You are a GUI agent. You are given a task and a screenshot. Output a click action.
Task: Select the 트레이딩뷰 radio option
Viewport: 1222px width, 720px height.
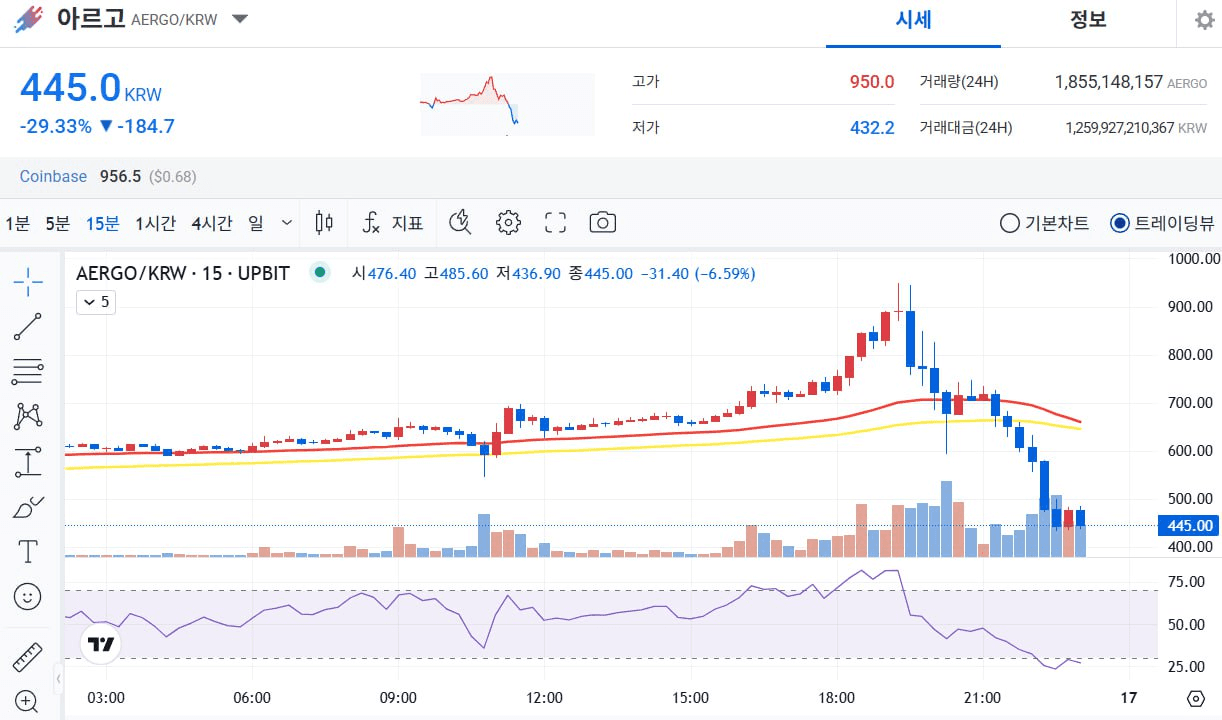tap(1163, 223)
